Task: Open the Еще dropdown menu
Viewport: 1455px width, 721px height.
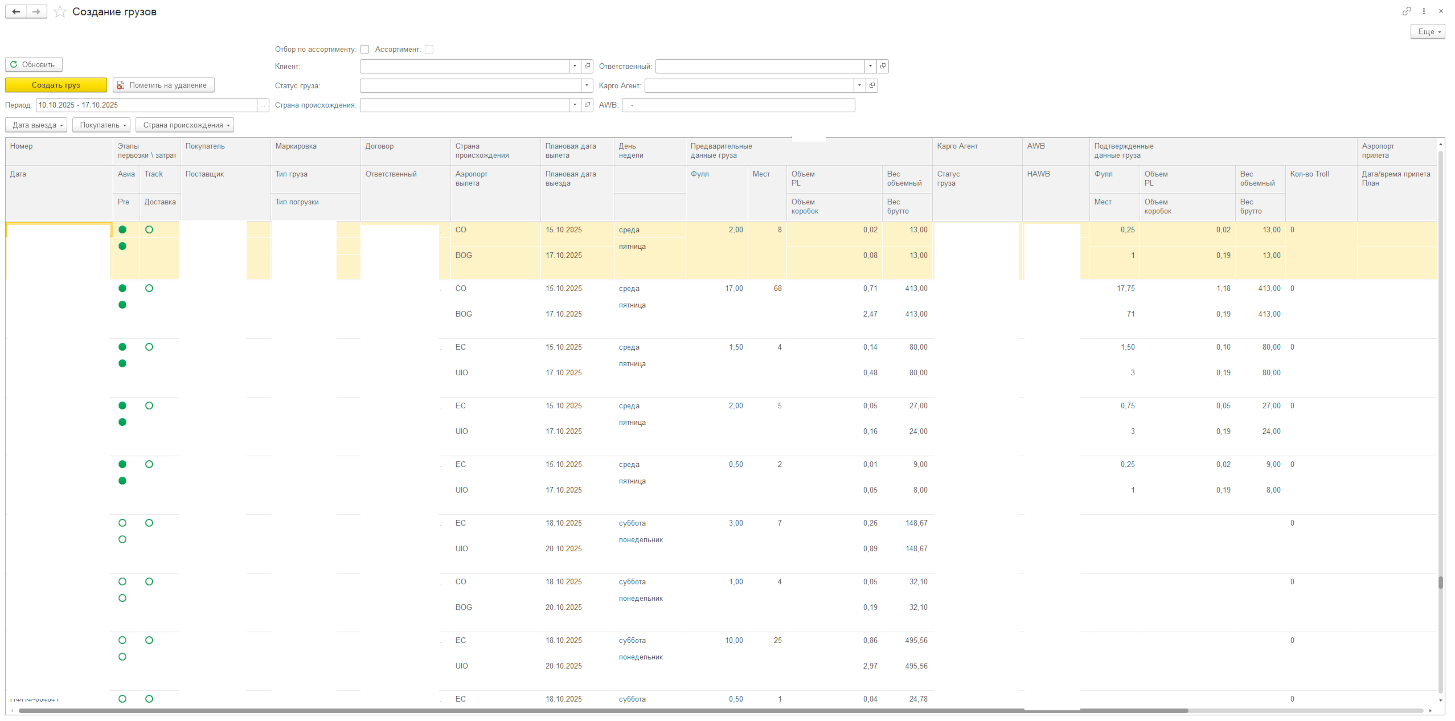Action: point(1427,32)
